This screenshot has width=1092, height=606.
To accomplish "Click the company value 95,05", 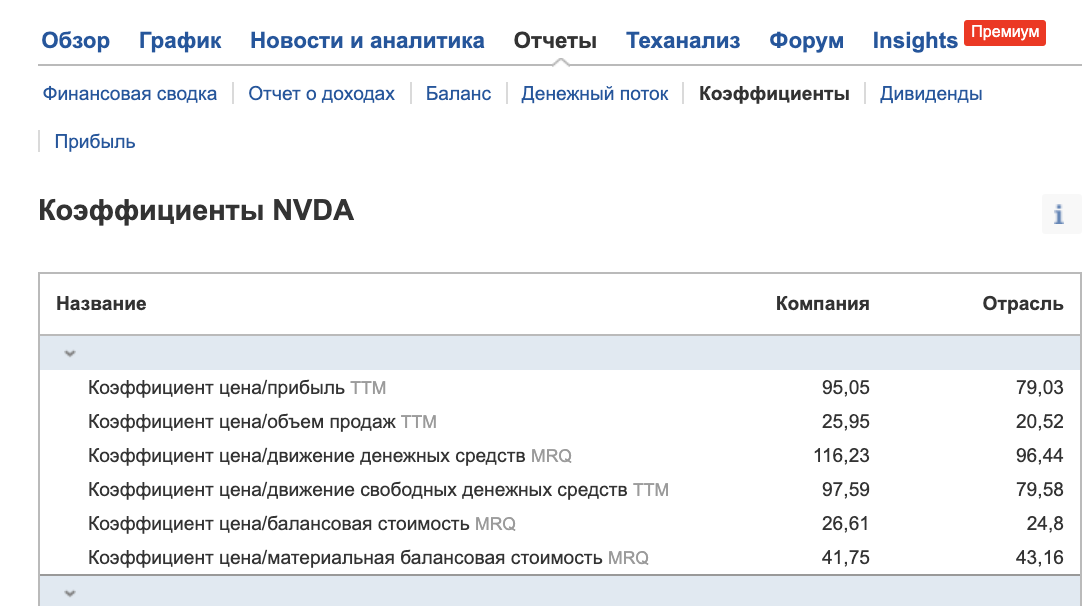I will coord(845,388).
